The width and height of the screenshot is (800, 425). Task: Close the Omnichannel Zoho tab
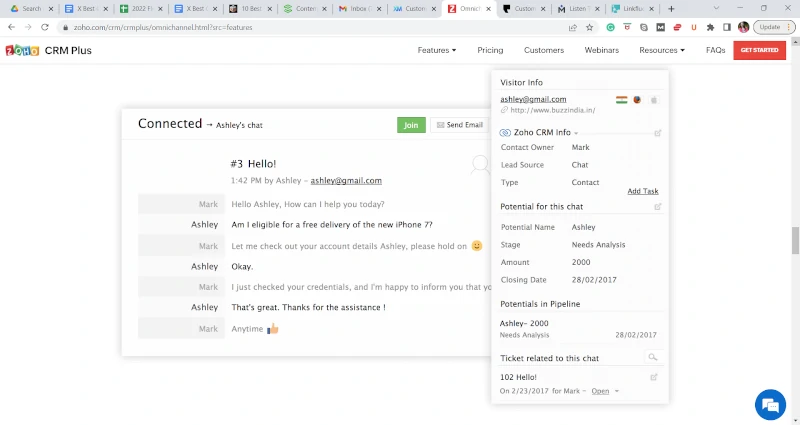click(488, 9)
